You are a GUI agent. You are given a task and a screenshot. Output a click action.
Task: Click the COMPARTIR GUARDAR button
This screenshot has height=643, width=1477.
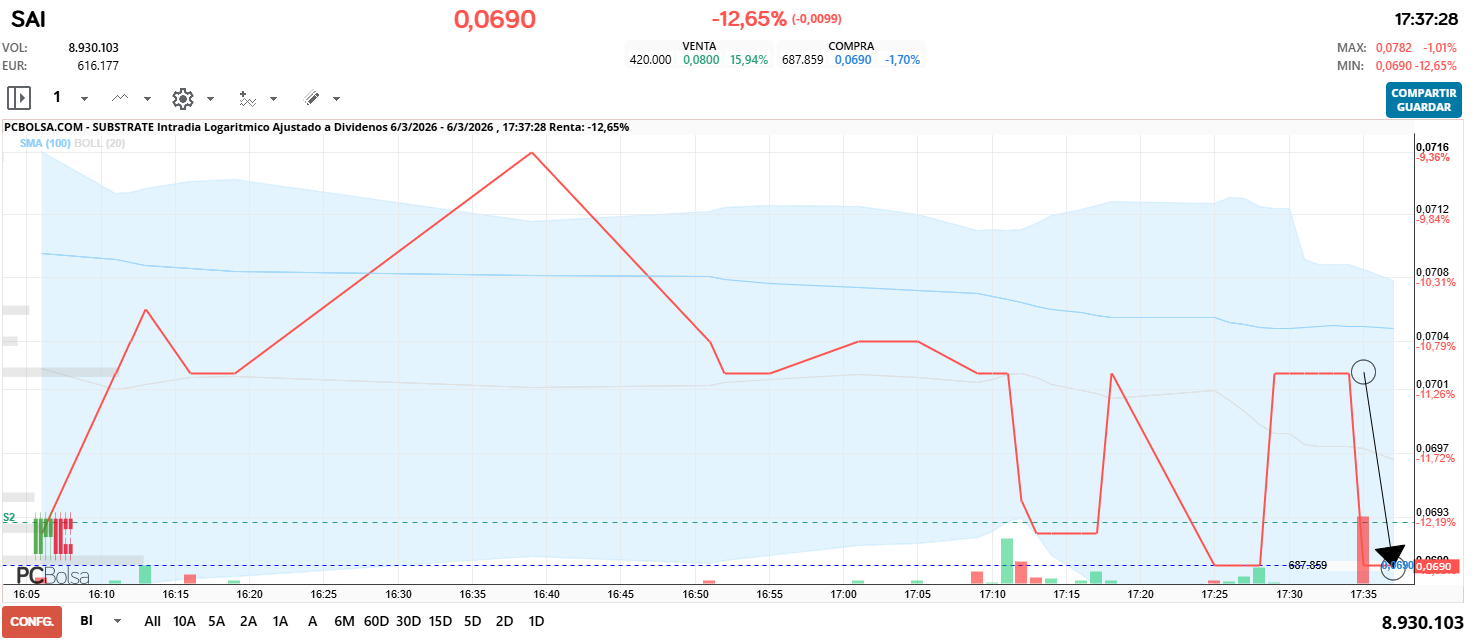coord(1422,98)
